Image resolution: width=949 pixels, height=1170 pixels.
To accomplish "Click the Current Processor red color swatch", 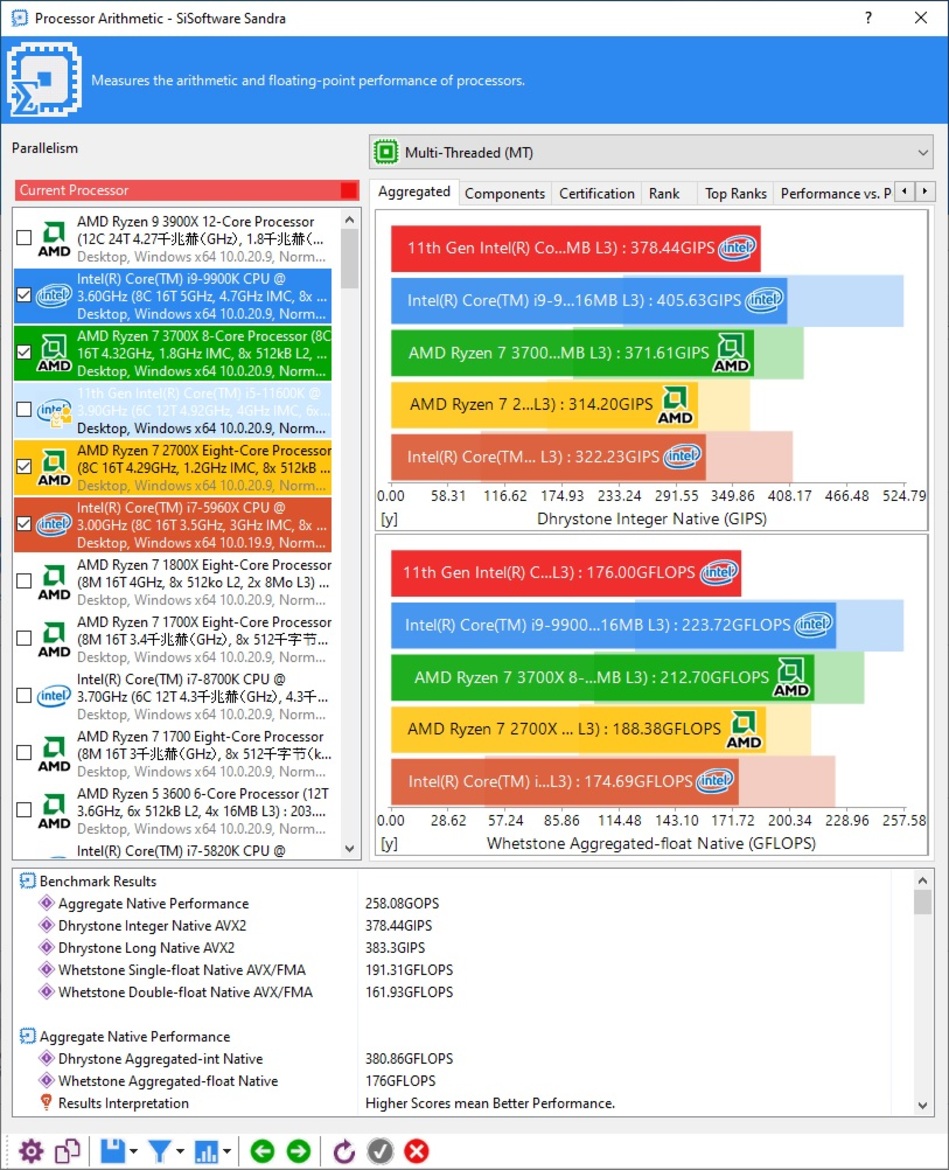I will [348, 190].
